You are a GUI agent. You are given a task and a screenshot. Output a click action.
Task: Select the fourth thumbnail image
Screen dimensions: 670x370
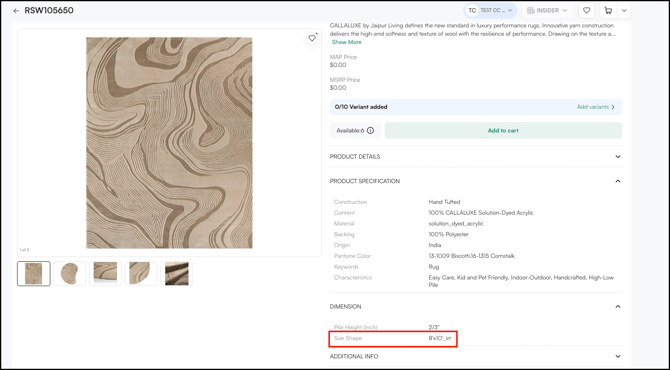141,273
